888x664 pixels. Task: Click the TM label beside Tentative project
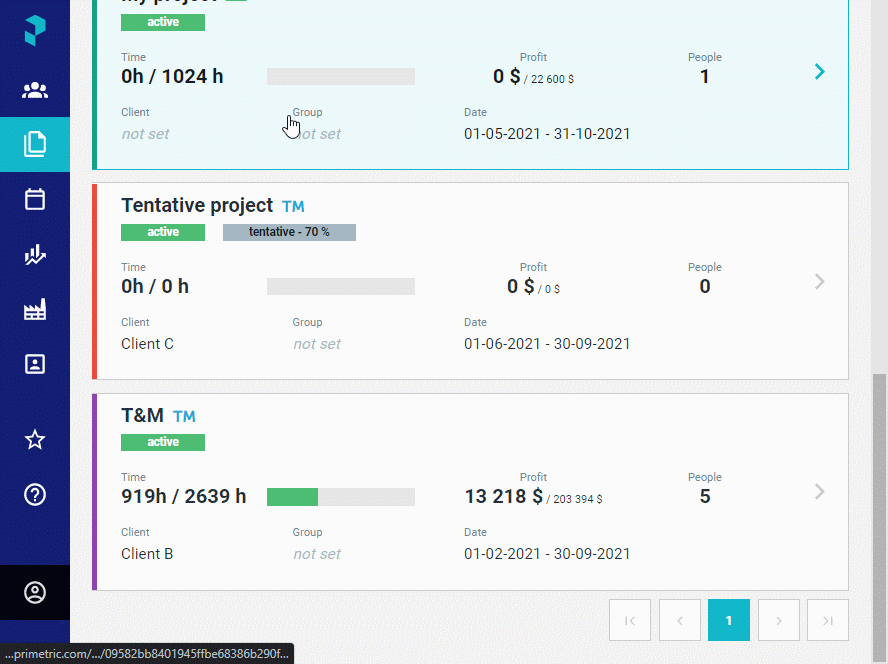click(x=293, y=207)
